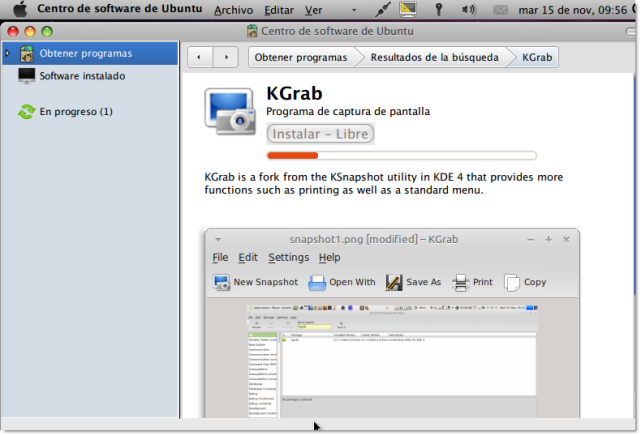Open the Apple menu logo
The image size is (640, 435).
(x=20, y=10)
